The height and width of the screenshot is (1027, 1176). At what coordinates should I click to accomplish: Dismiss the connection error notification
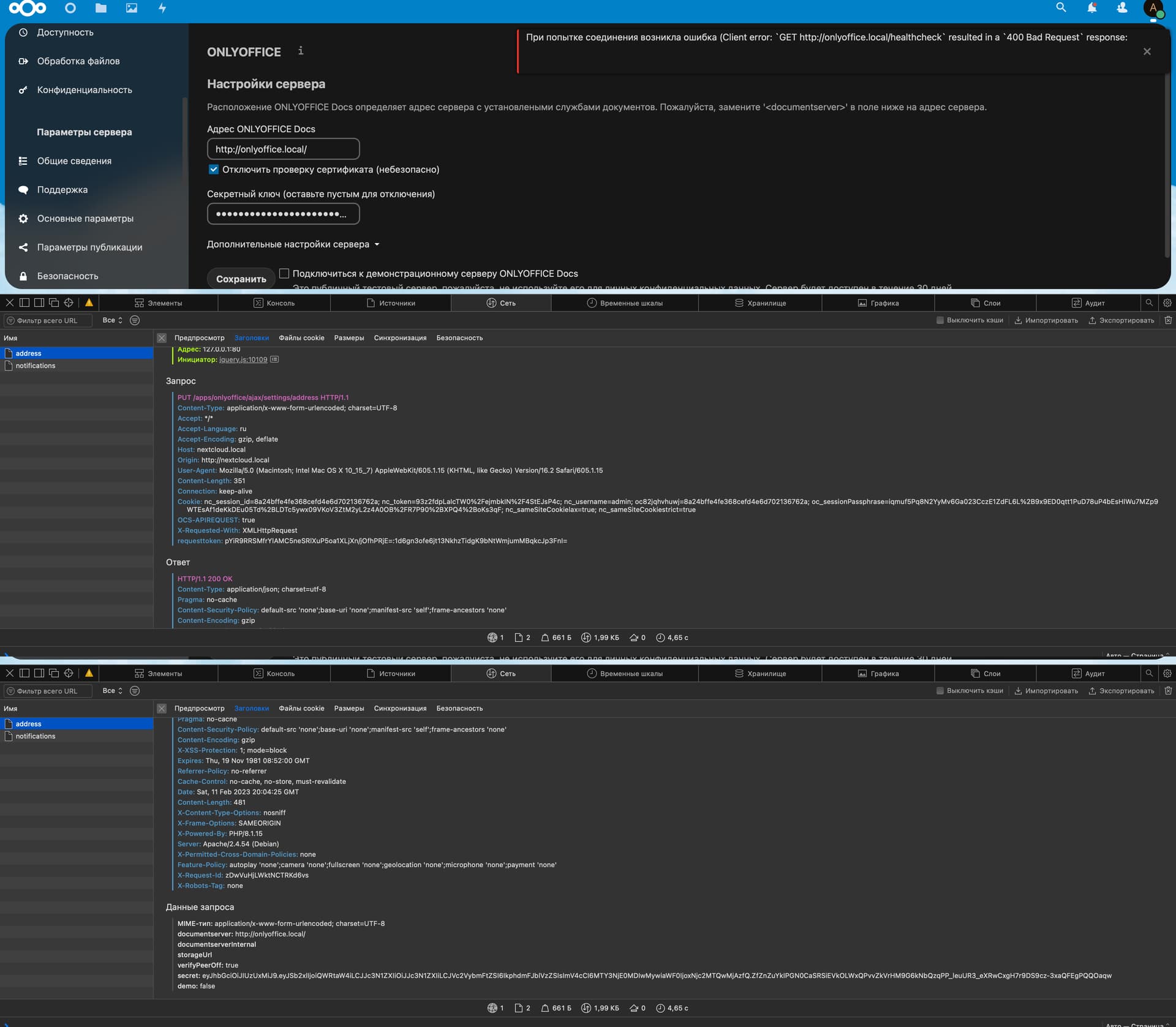click(x=1147, y=51)
